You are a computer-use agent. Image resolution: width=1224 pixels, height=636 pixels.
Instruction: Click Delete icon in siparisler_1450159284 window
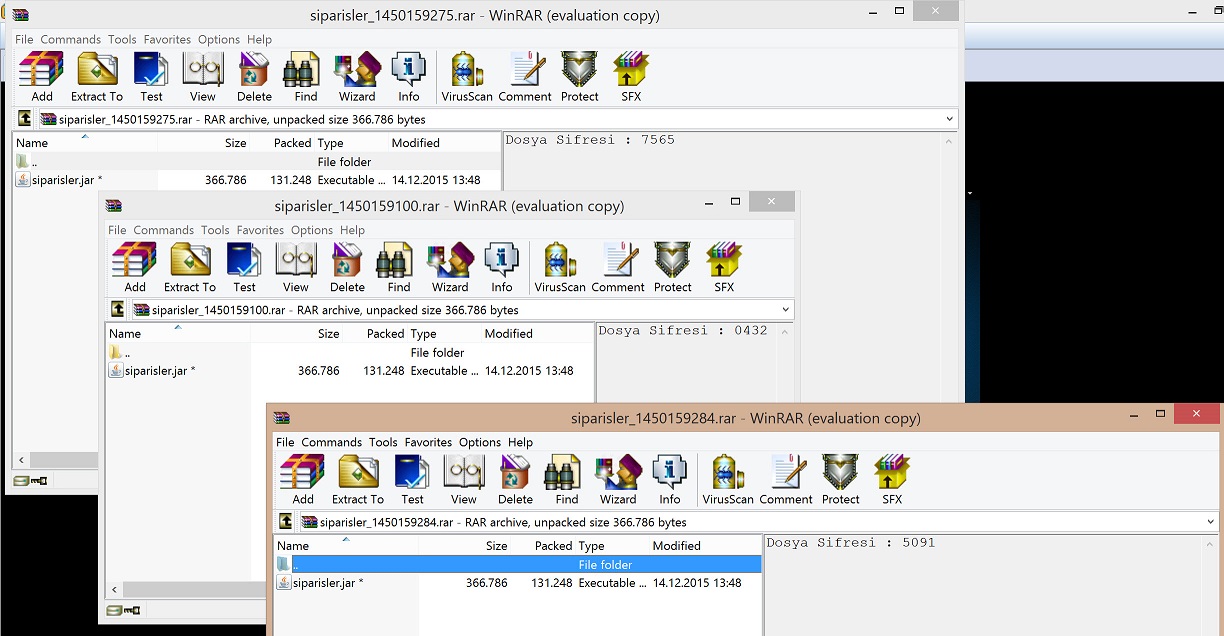[515, 479]
